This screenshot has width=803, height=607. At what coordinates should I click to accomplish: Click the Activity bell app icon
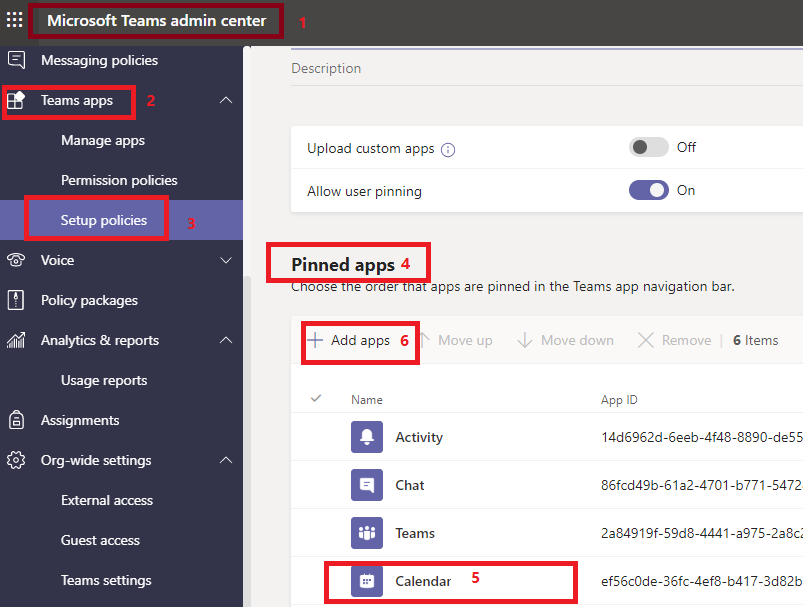[367, 437]
